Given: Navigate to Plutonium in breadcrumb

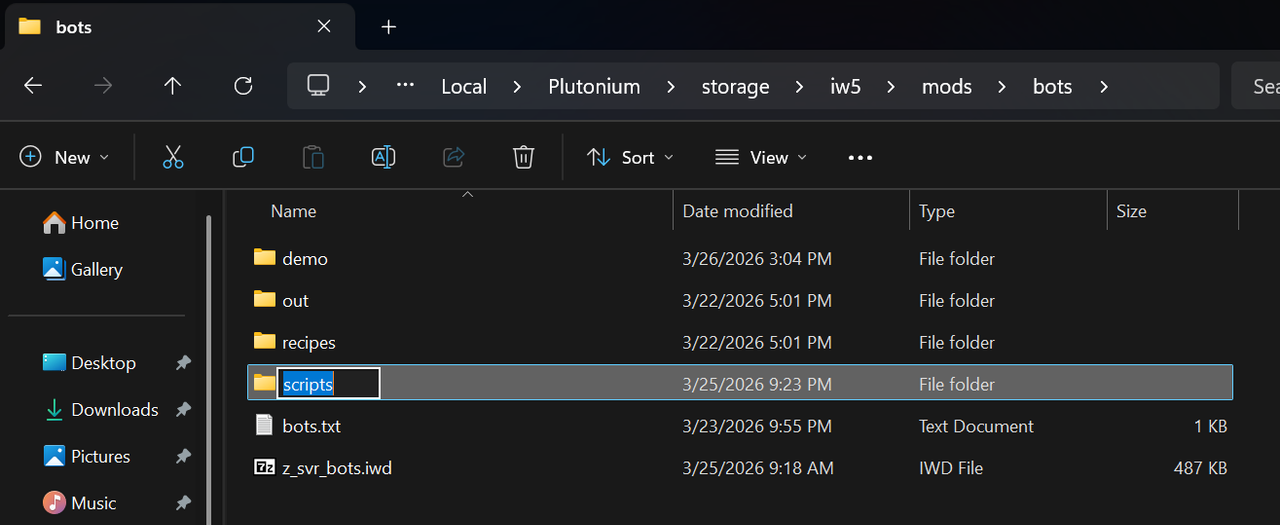Looking at the screenshot, I should pos(594,87).
